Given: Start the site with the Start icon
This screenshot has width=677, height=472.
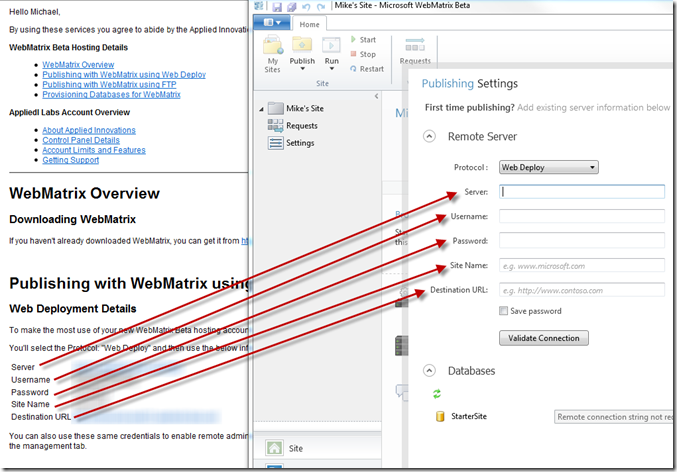Looking at the screenshot, I should (x=353, y=39).
